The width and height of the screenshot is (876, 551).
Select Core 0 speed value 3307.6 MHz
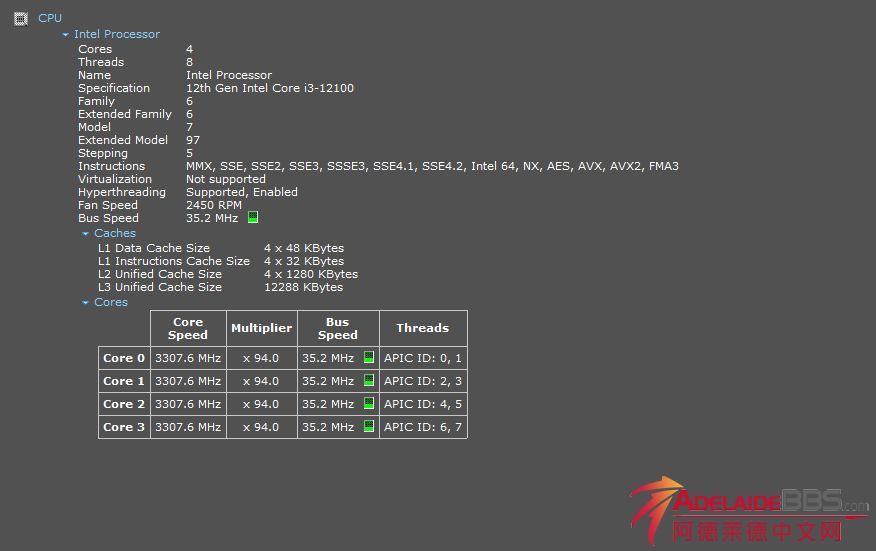click(188, 358)
